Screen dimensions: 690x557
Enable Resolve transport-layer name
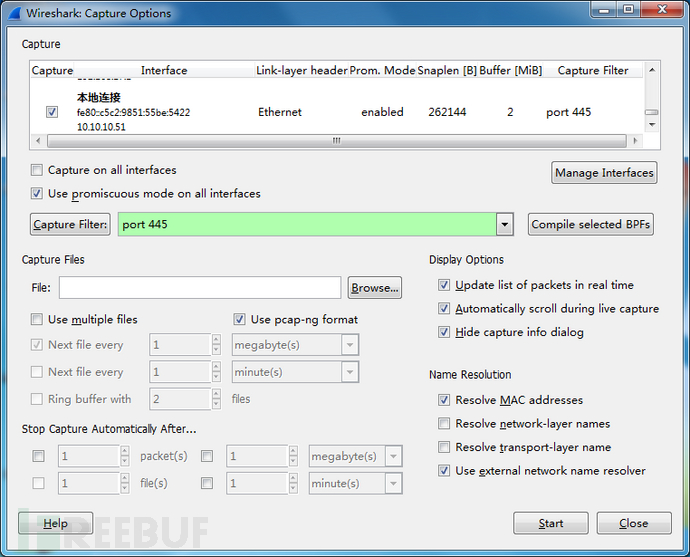[444, 447]
